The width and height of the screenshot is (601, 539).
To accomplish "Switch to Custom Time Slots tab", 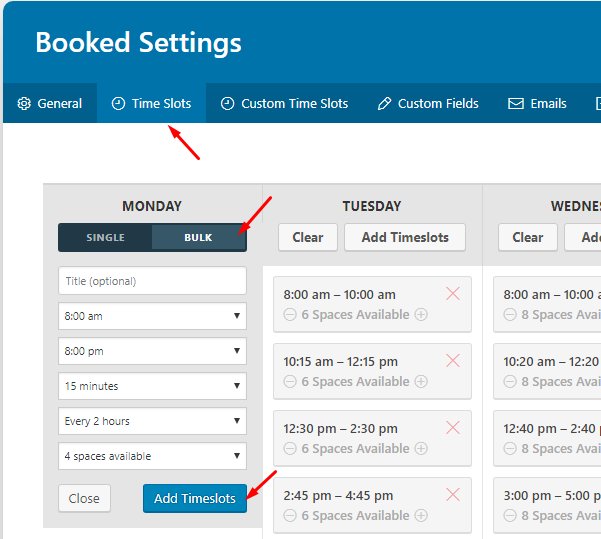I will coord(284,103).
